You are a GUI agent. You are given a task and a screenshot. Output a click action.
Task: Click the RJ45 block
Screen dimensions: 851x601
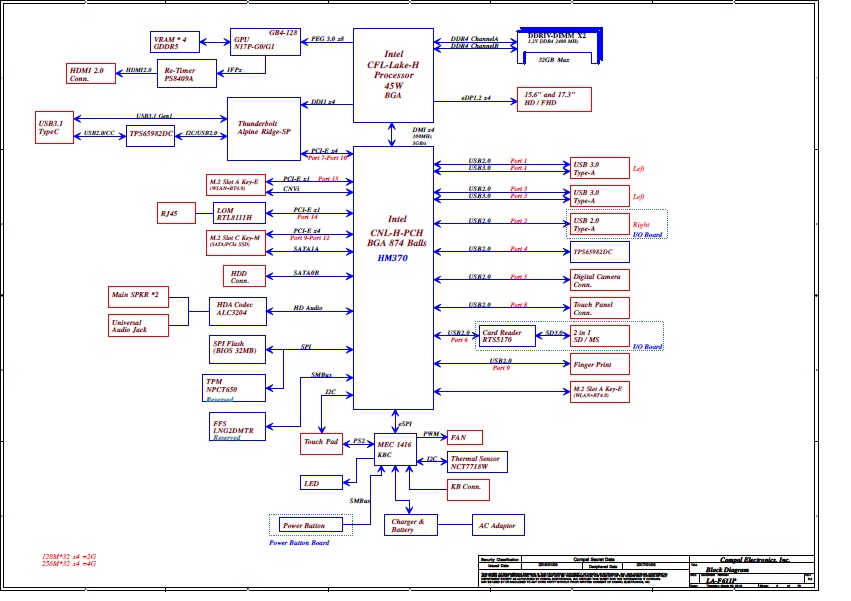[176, 213]
